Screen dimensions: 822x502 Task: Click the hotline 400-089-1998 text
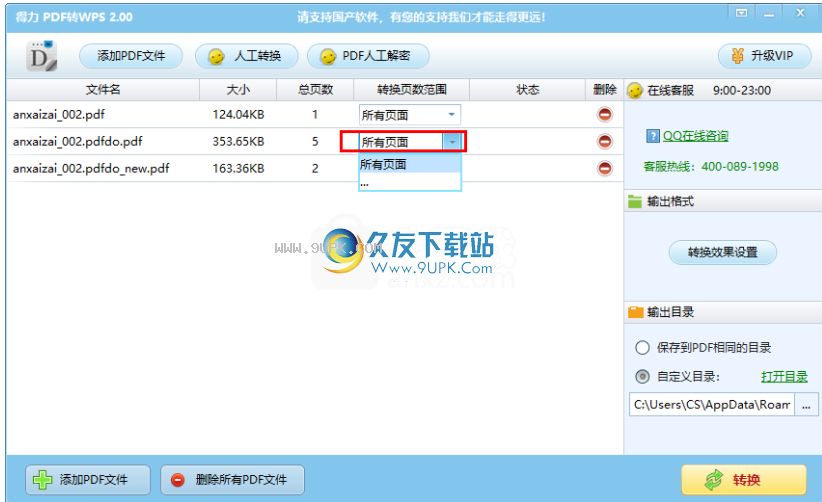[740, 167]
